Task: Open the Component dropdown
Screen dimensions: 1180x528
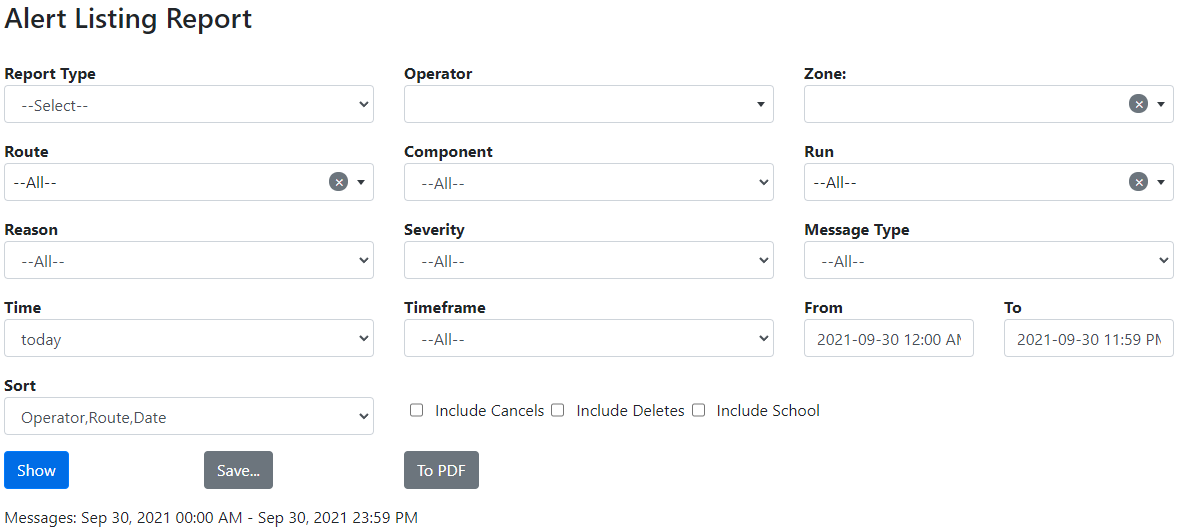Action: click(x=588, y=182)
